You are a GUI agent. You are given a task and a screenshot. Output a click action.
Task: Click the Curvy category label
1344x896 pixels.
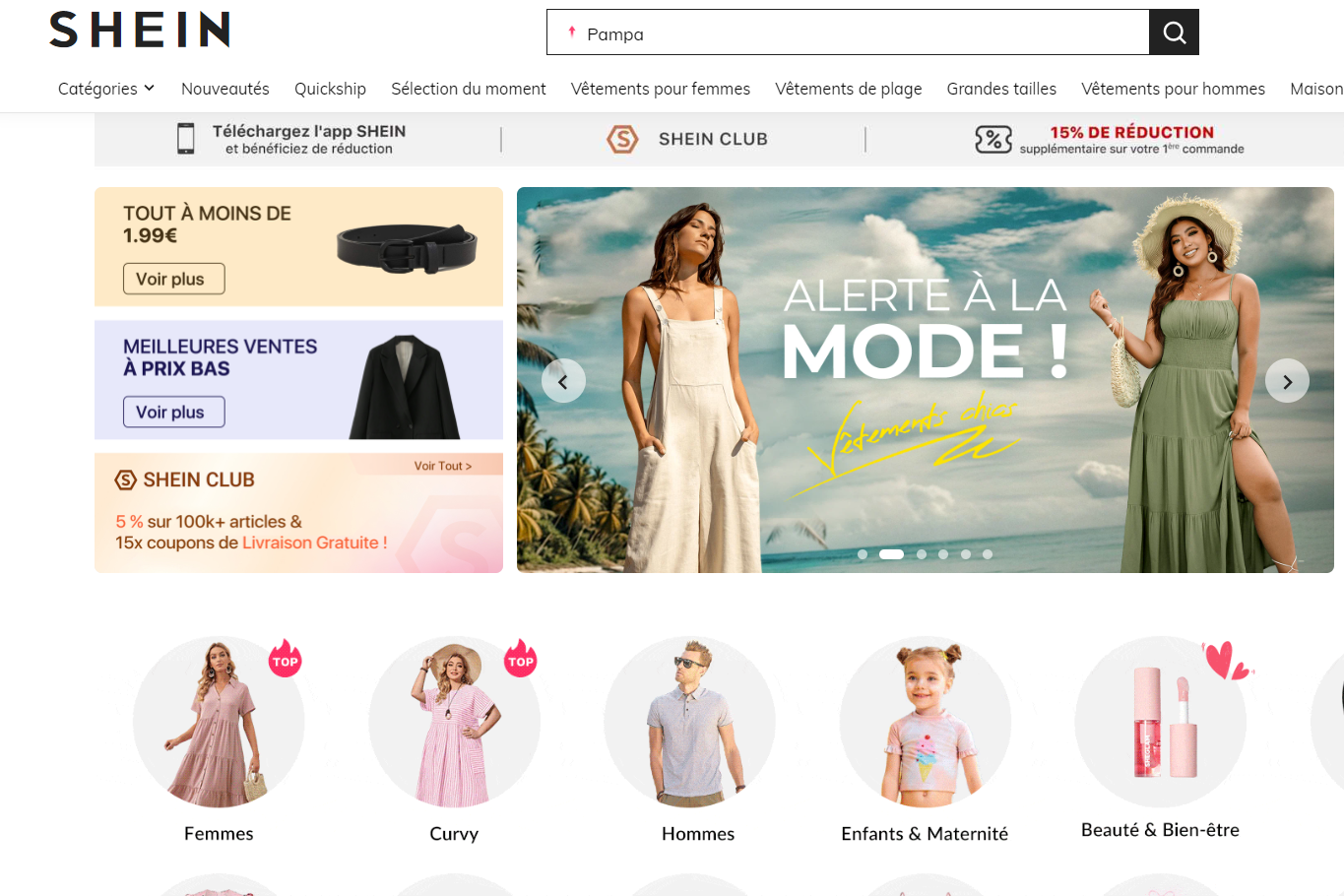point(454,834)
